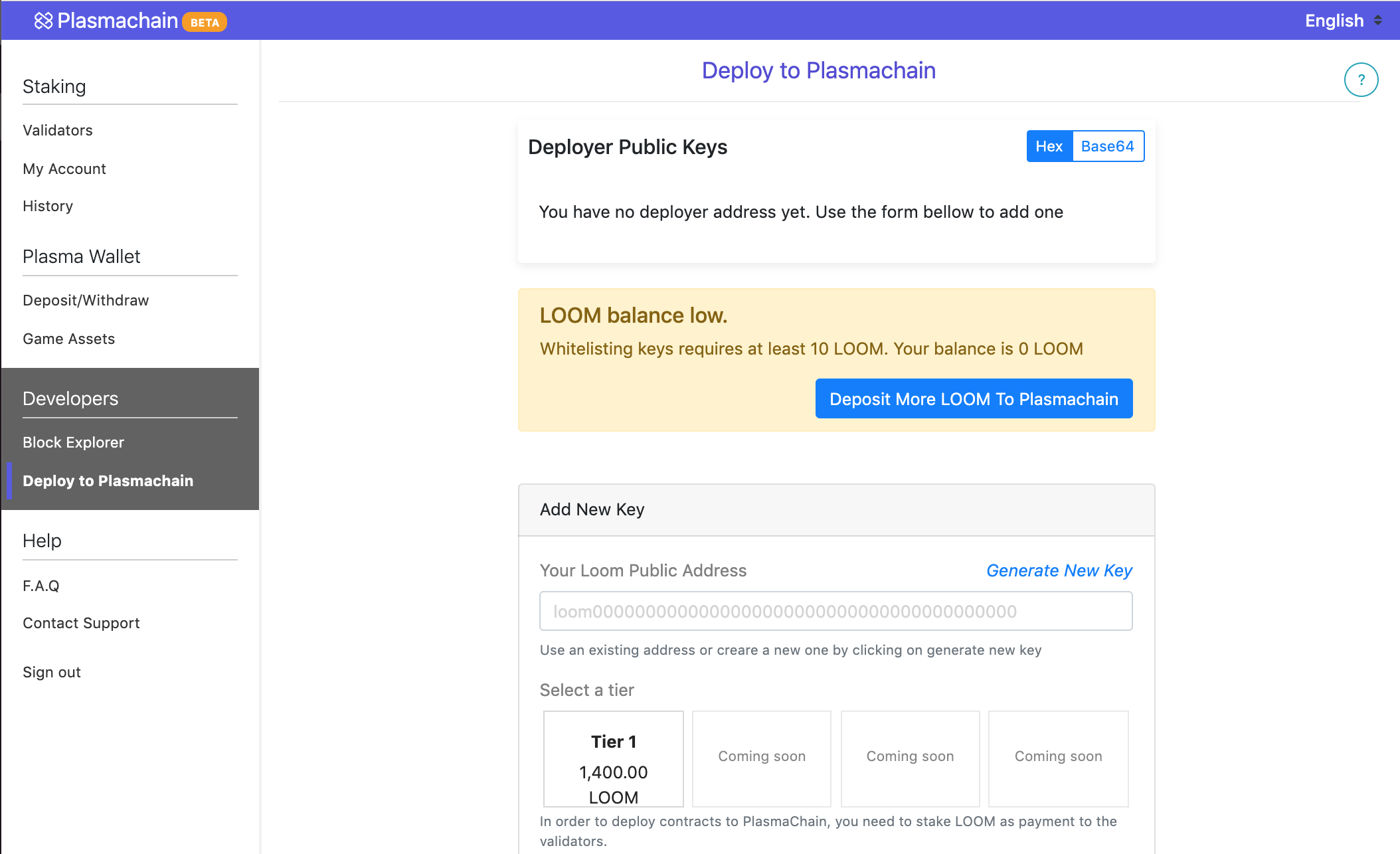Click Developers section header

tap(70, 398)
